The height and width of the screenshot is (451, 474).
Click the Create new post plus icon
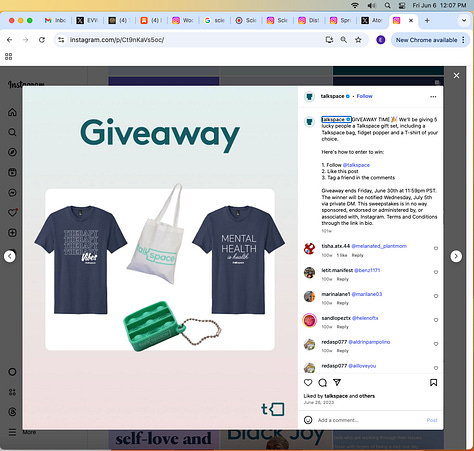(12, 233)
